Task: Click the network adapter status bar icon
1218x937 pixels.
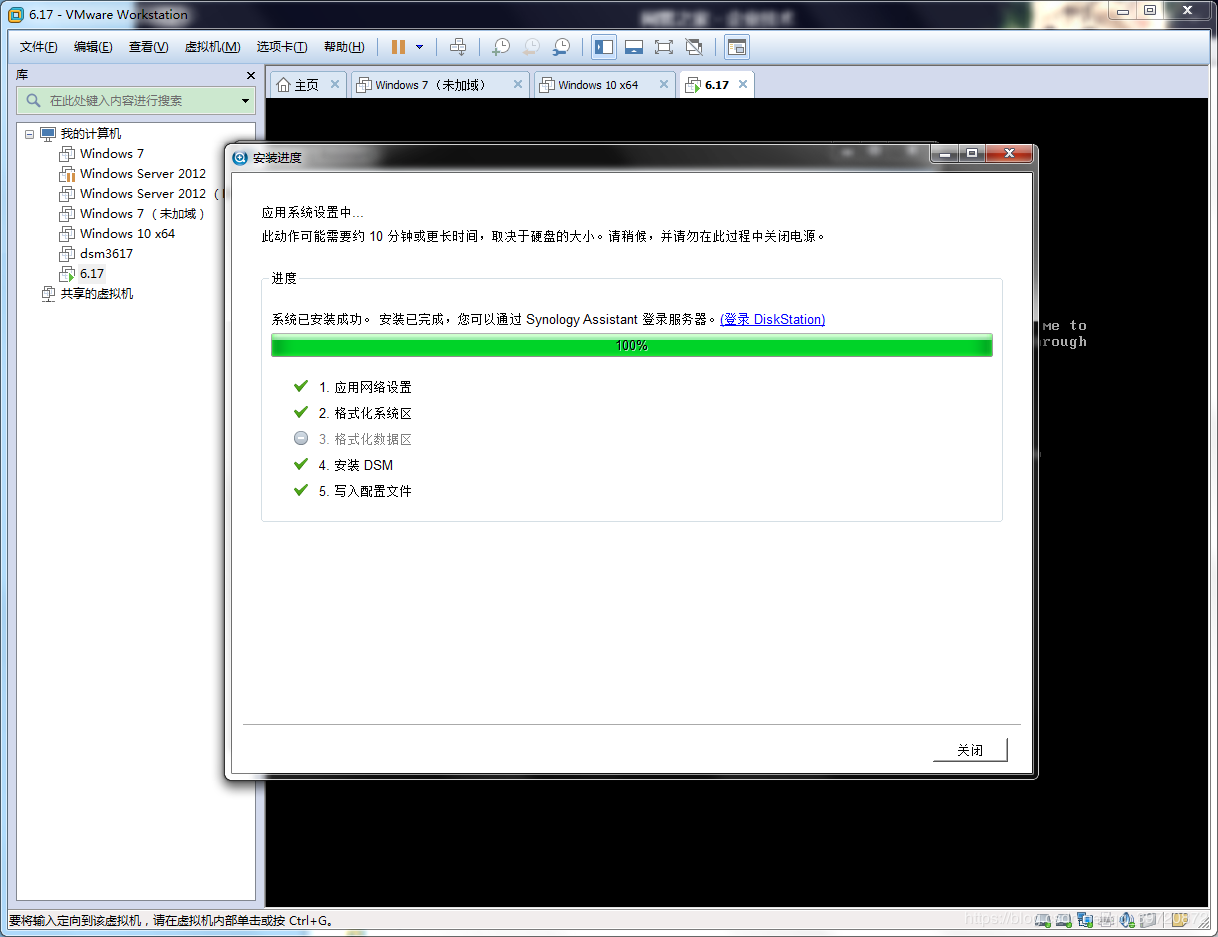Action: click(1085, 919)
